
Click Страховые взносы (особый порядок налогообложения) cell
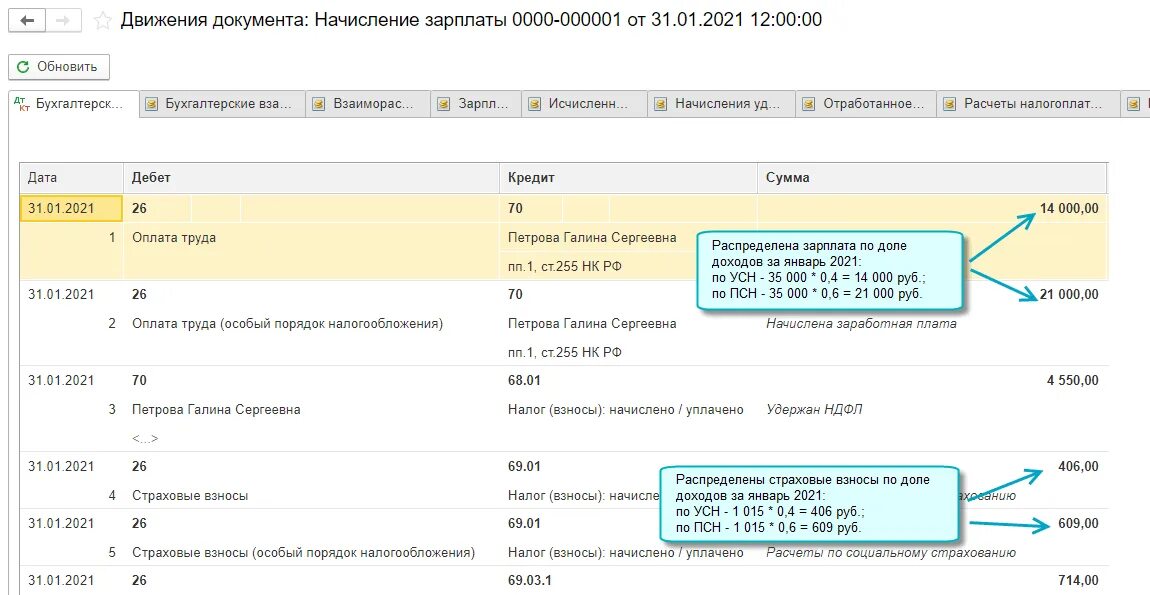pyautogui.click(x=304, y=552)
